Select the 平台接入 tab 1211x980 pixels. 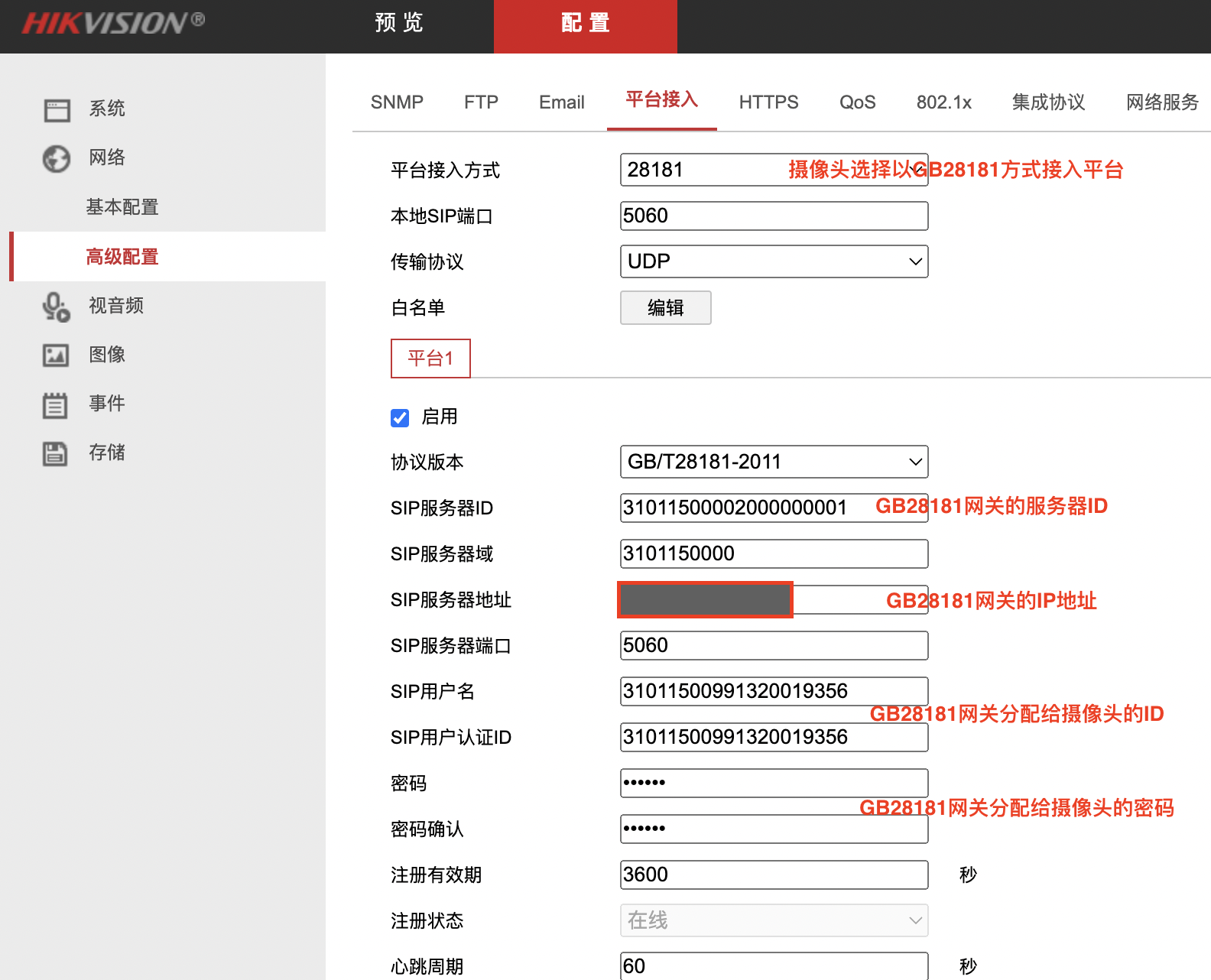662,100
